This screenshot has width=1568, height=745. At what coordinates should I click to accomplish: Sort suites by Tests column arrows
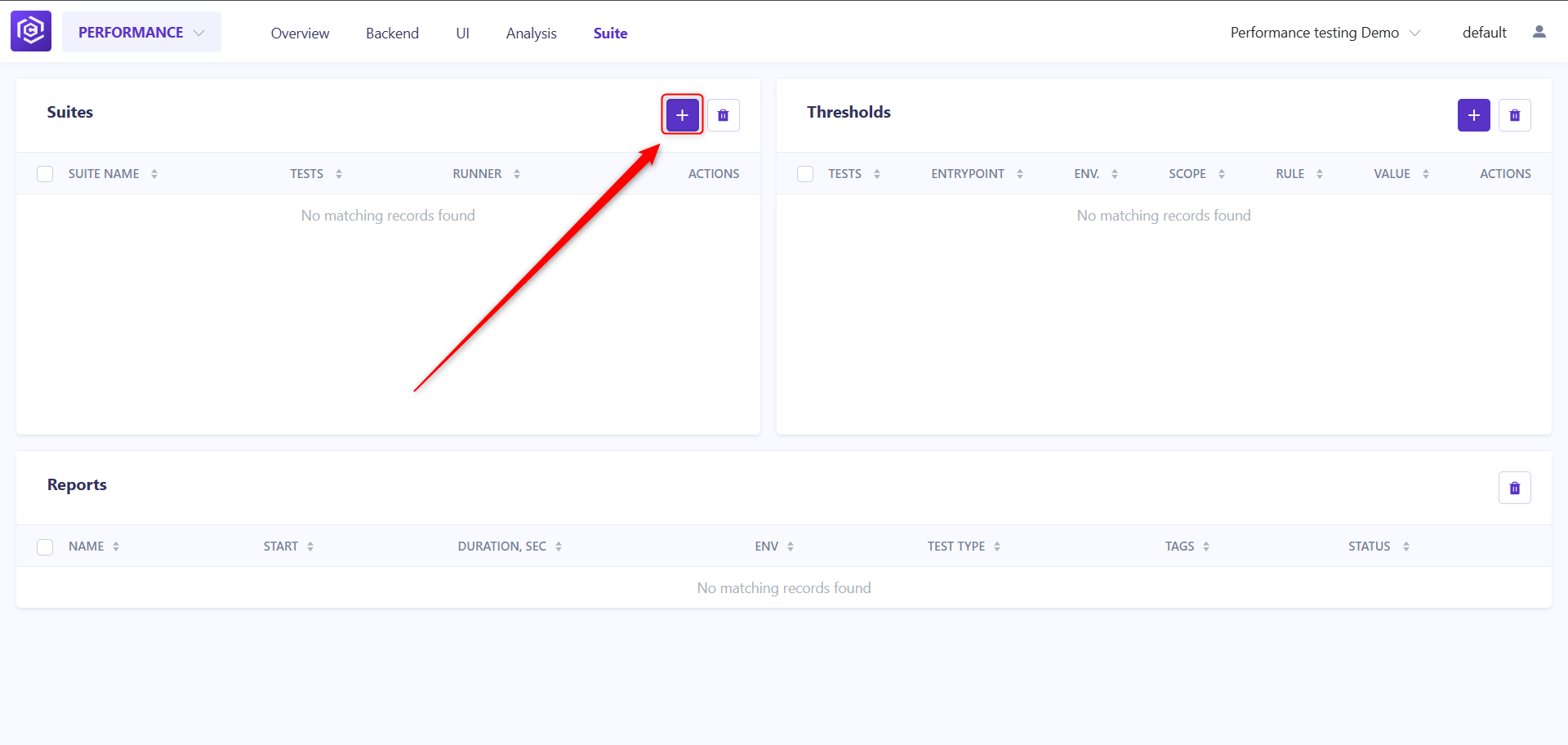click(x=339, y=174)
